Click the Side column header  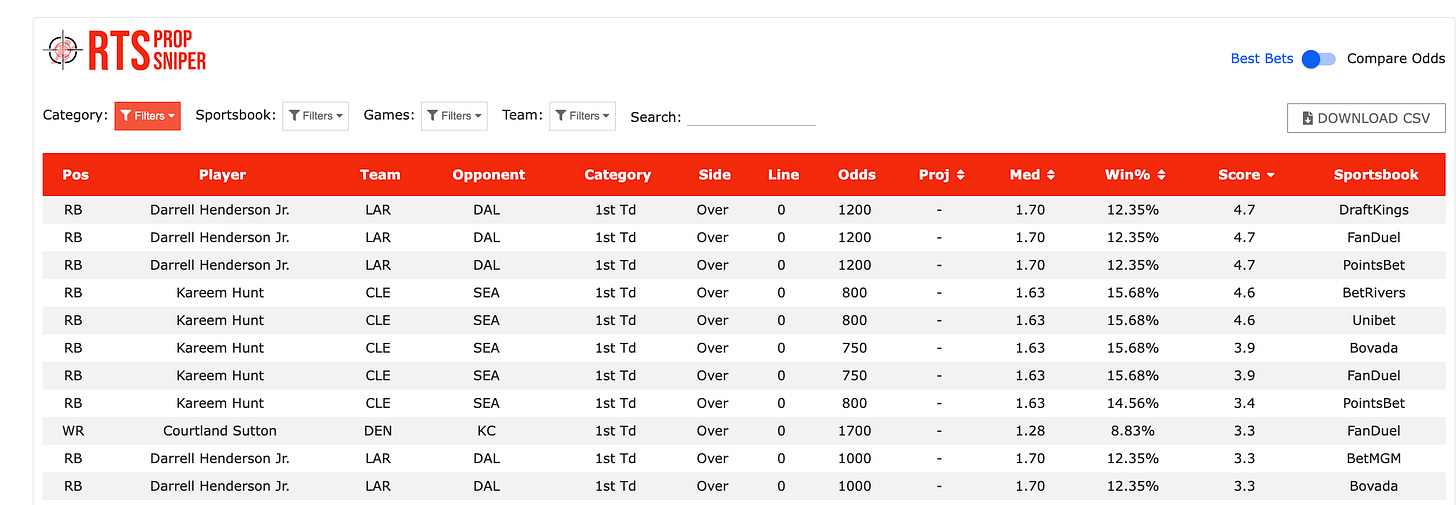[715, 175]
